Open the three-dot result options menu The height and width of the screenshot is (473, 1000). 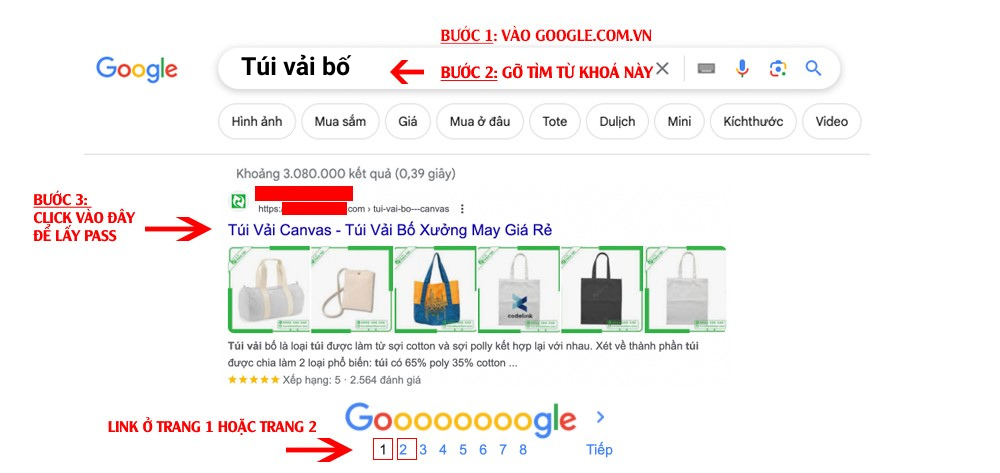[x=462, y=208]
